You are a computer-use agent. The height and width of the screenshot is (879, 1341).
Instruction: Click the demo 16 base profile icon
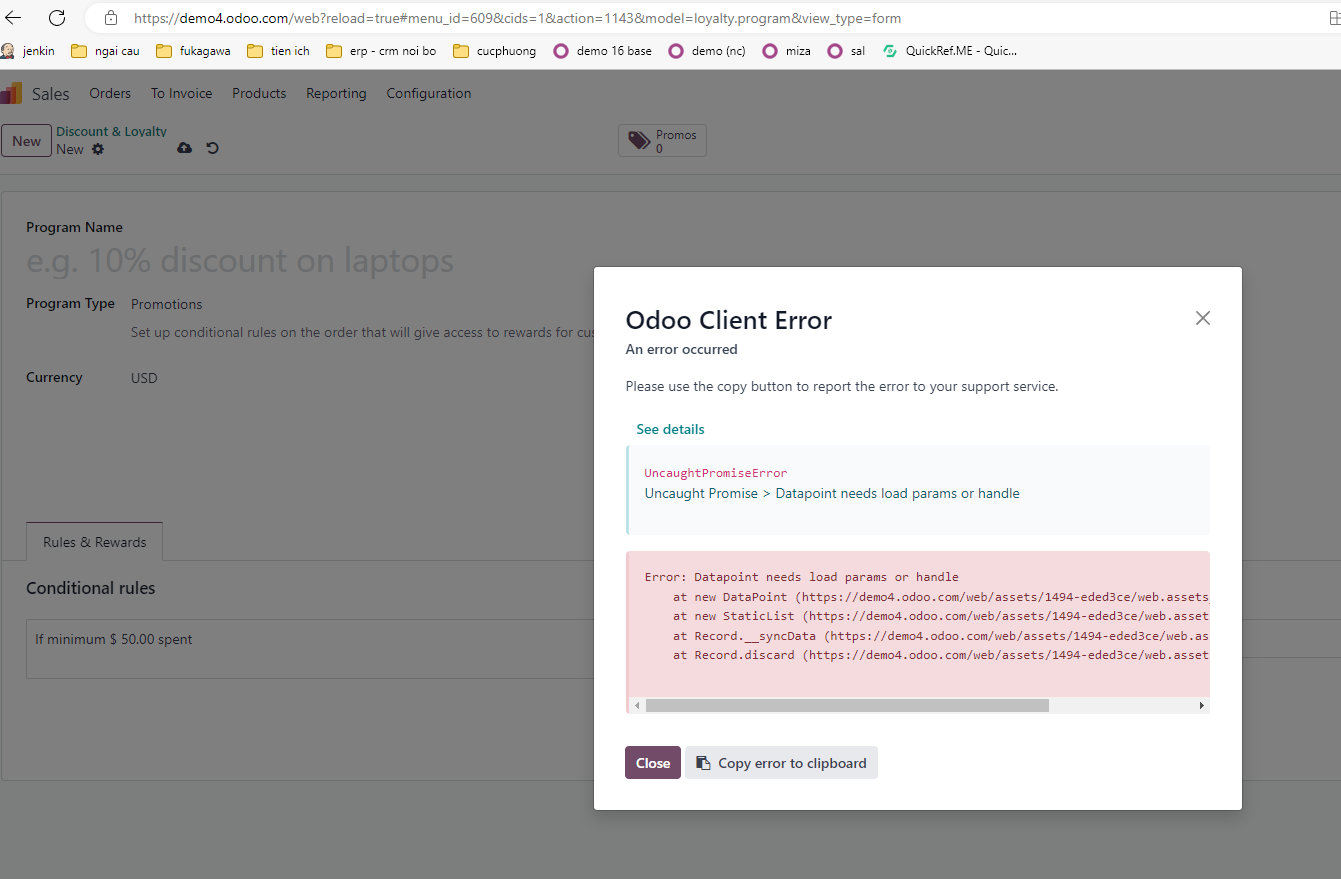560,50
